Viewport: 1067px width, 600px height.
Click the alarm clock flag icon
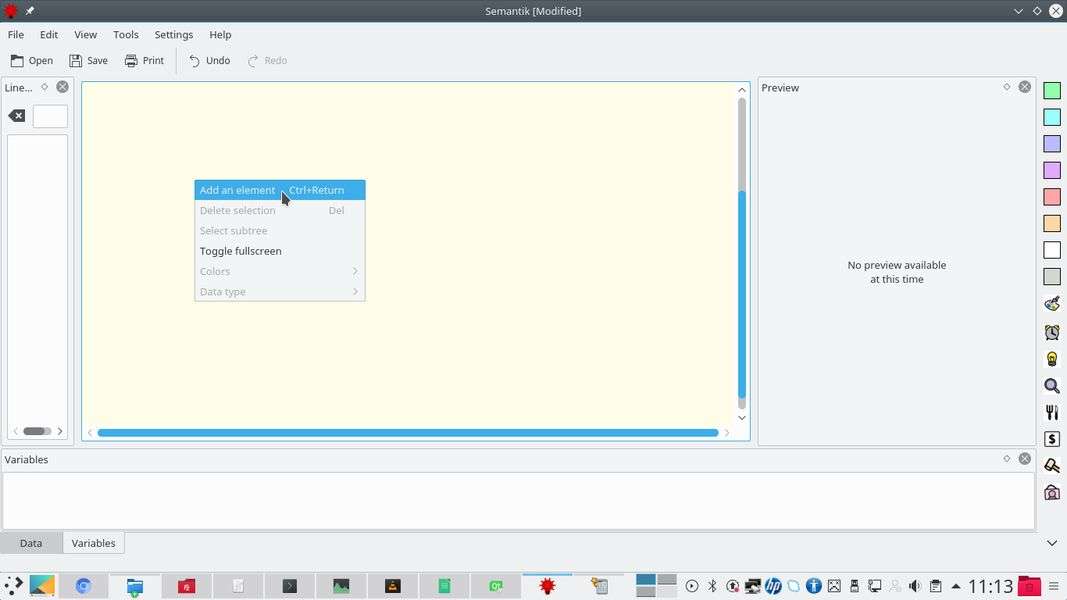click(x=1052, y=332)
